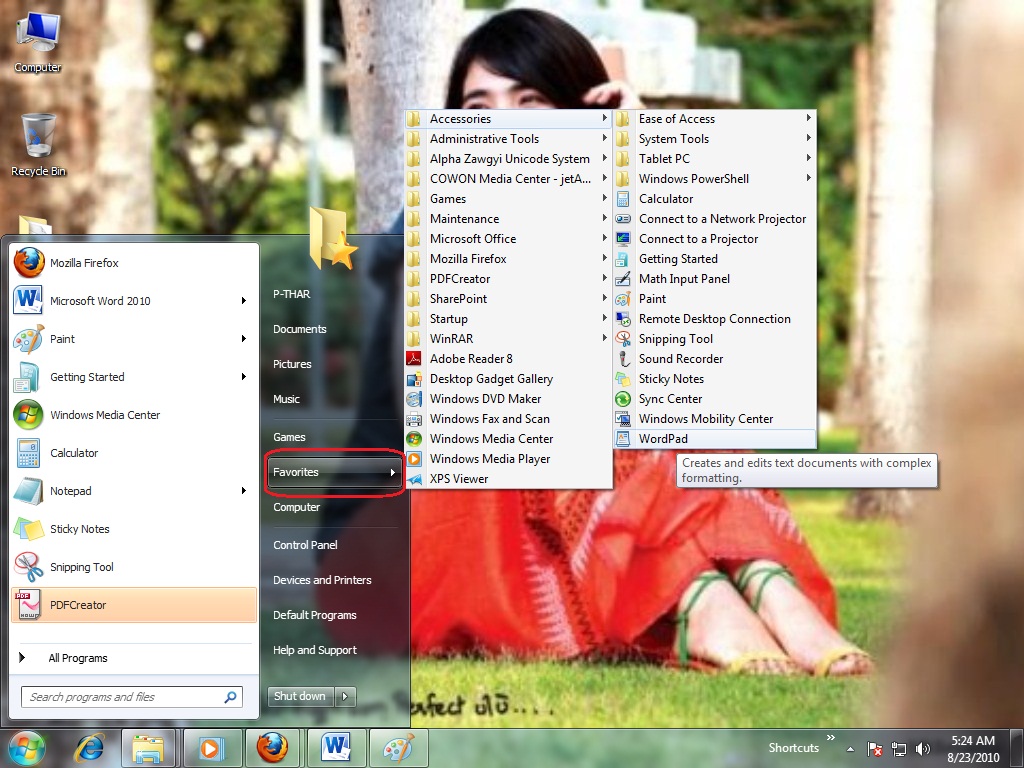The width and height of the screenshot is (1024, 768).
Task: Open PDFCreator icon in Start menu
Action: (x=29, y=605)
